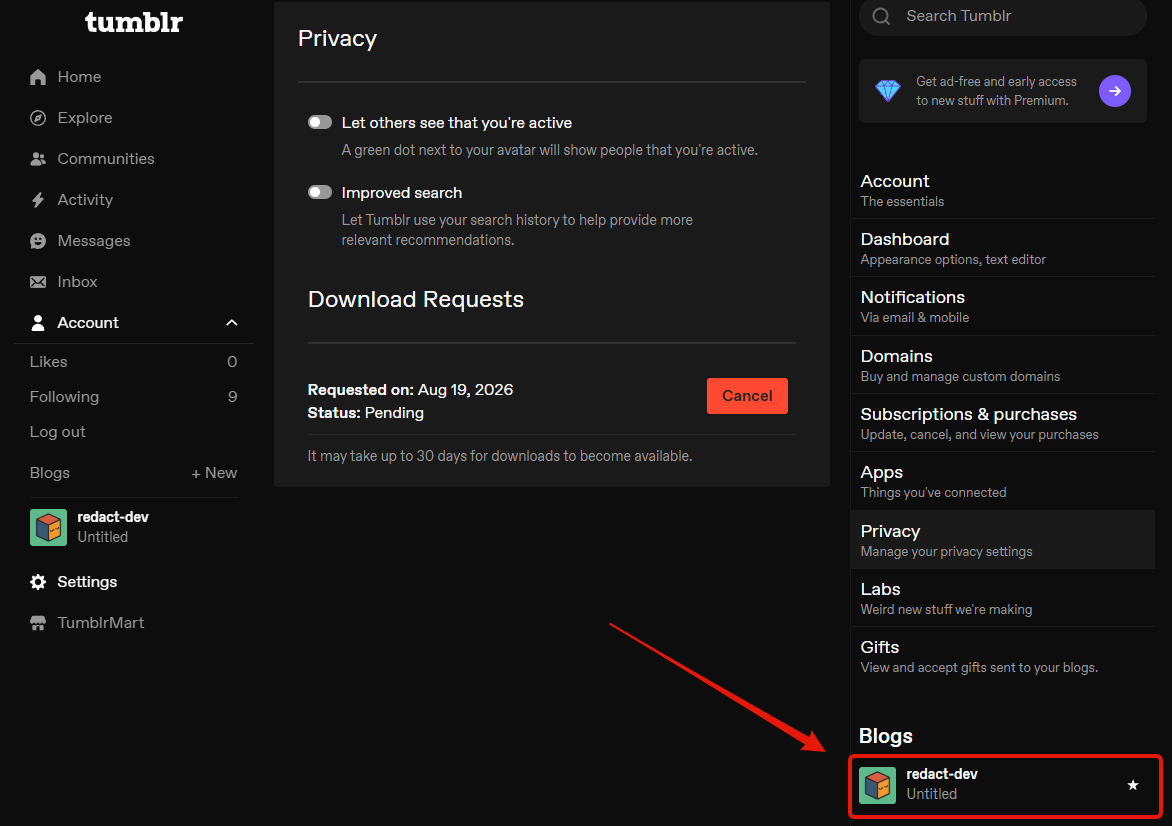Click the Tumblr logo

[x=134, y=22]
